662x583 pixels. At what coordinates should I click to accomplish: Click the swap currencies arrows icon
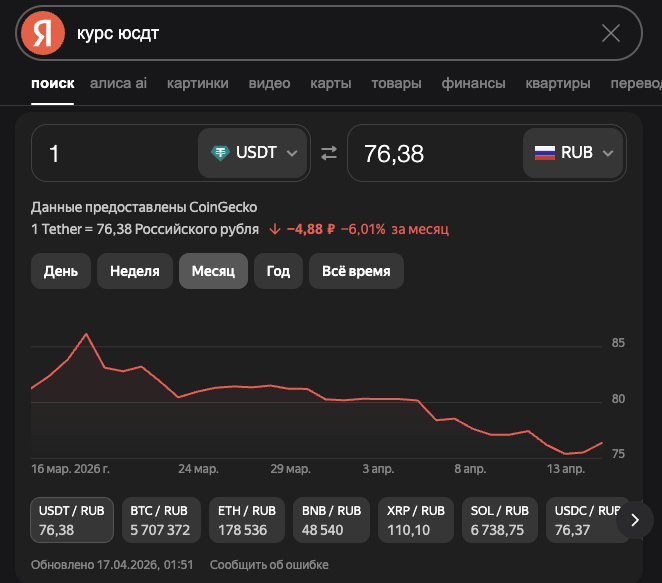point(329,153)
